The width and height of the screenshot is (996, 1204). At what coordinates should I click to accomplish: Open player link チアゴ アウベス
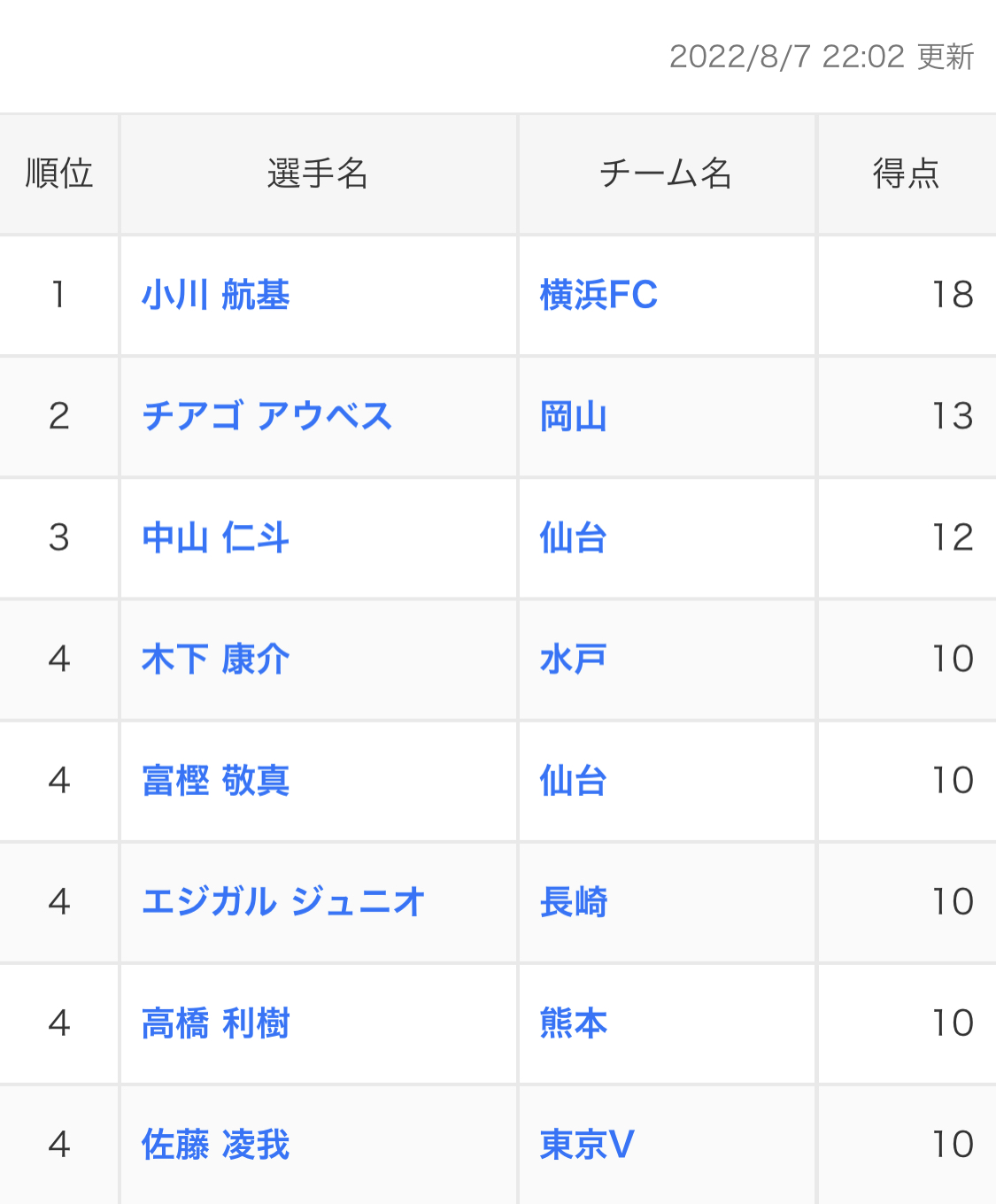[x=266, y=416]
